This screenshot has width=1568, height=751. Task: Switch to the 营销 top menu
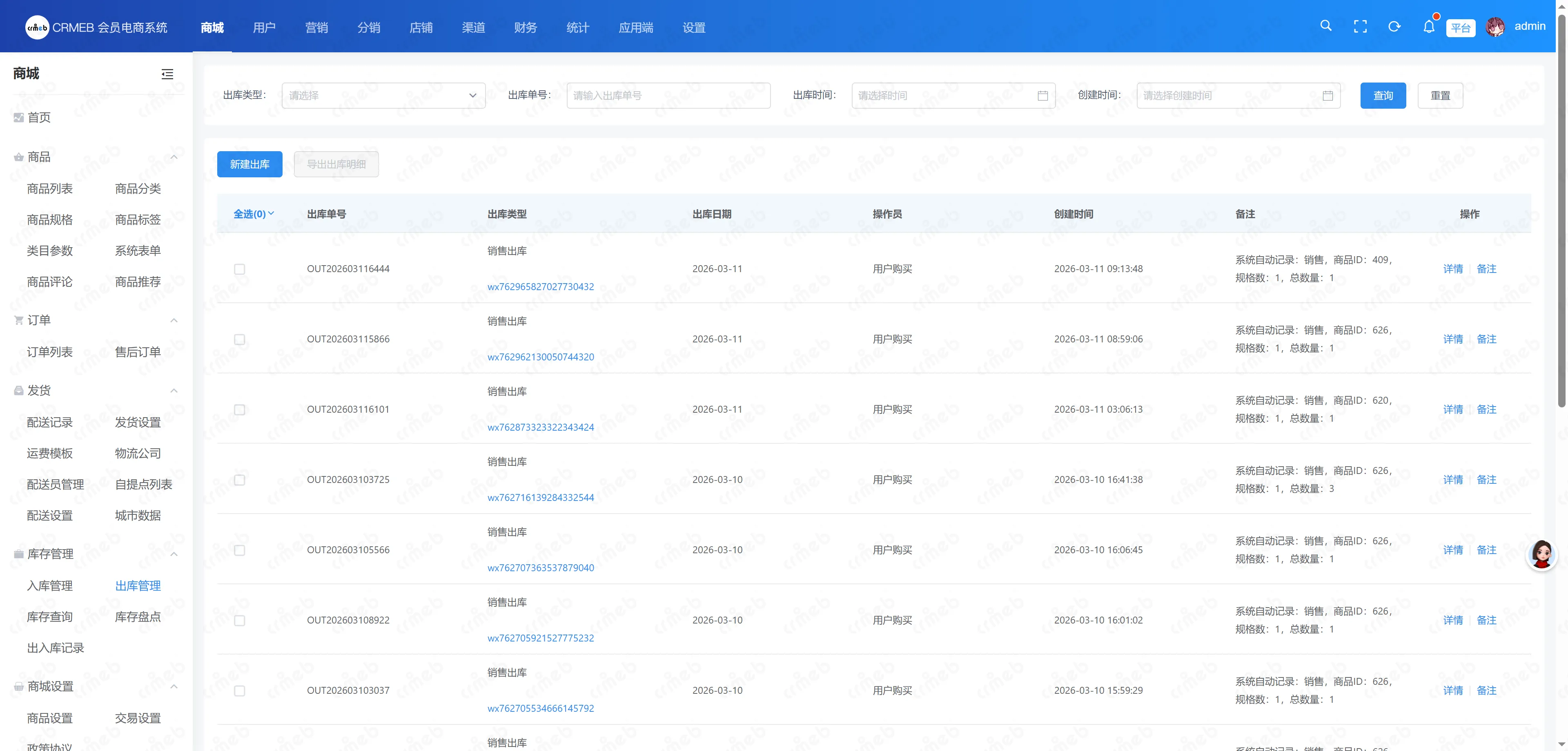[x=316, y=27]
